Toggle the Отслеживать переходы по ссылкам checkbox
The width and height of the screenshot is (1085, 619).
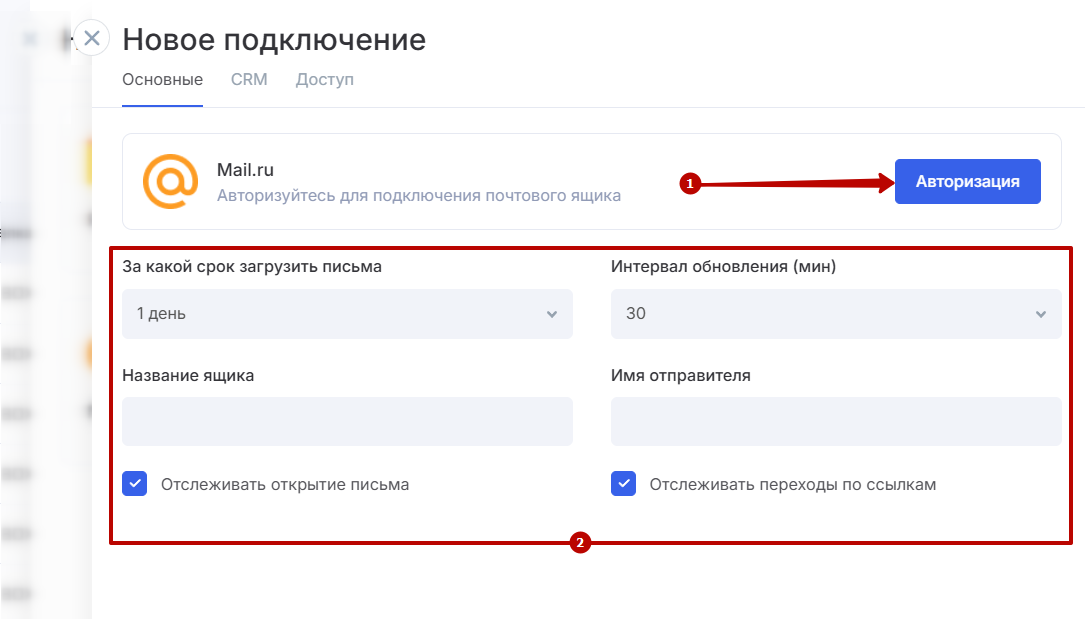[624, 485]
